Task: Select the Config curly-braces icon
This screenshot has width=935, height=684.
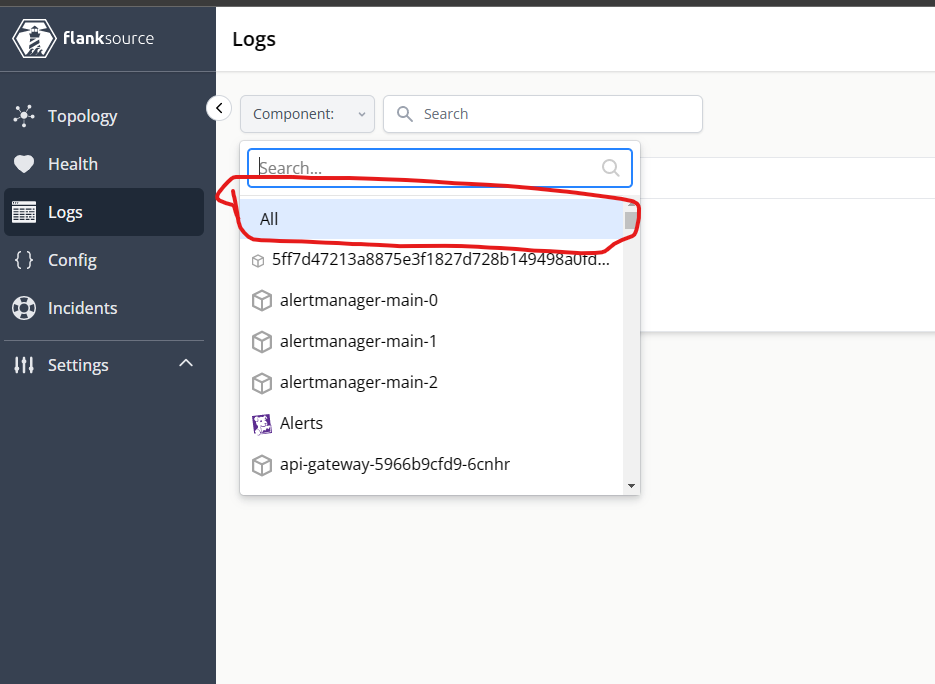Action: (x=23, y=260)
